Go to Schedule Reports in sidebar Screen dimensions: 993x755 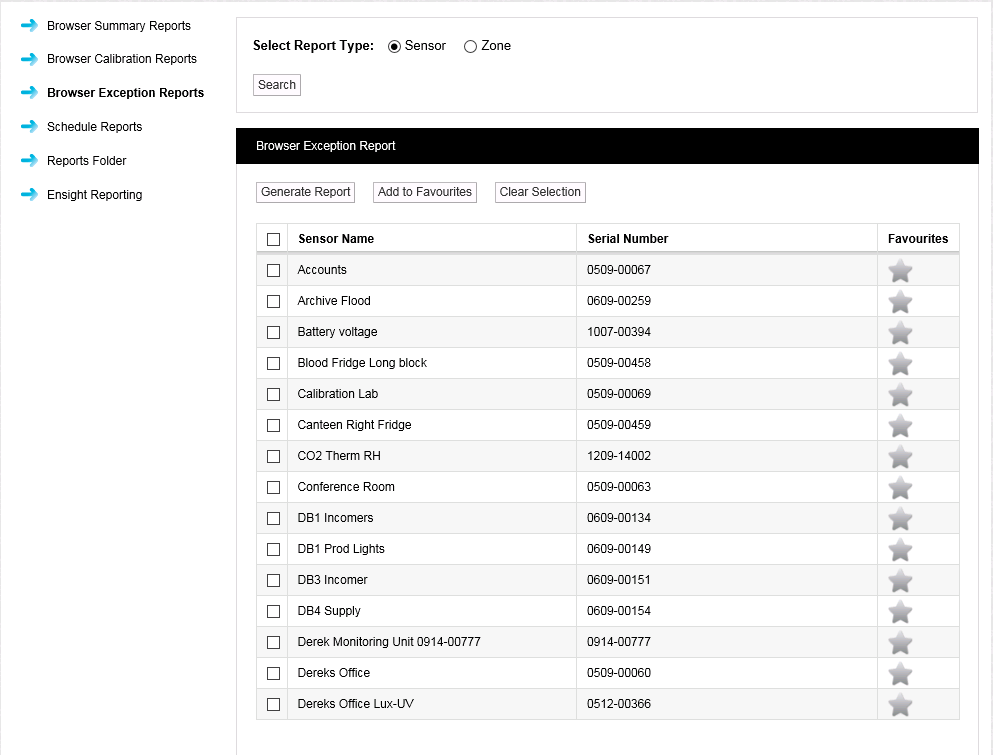[x=94, y=127]
